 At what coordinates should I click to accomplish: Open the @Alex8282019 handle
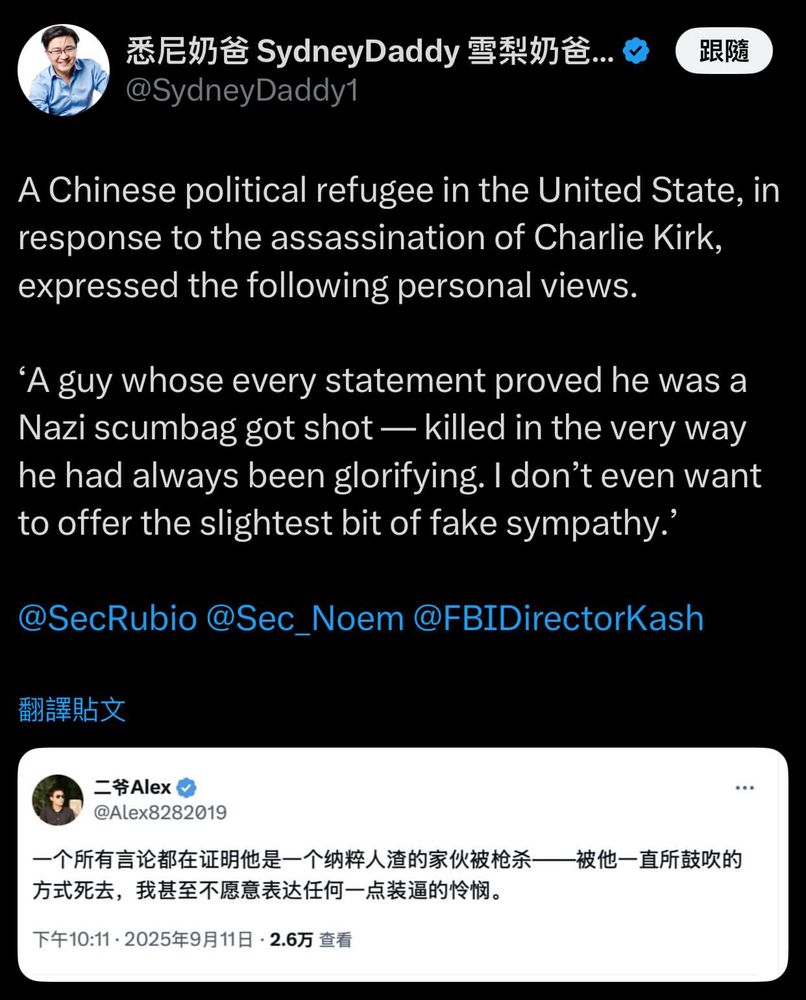160,812
